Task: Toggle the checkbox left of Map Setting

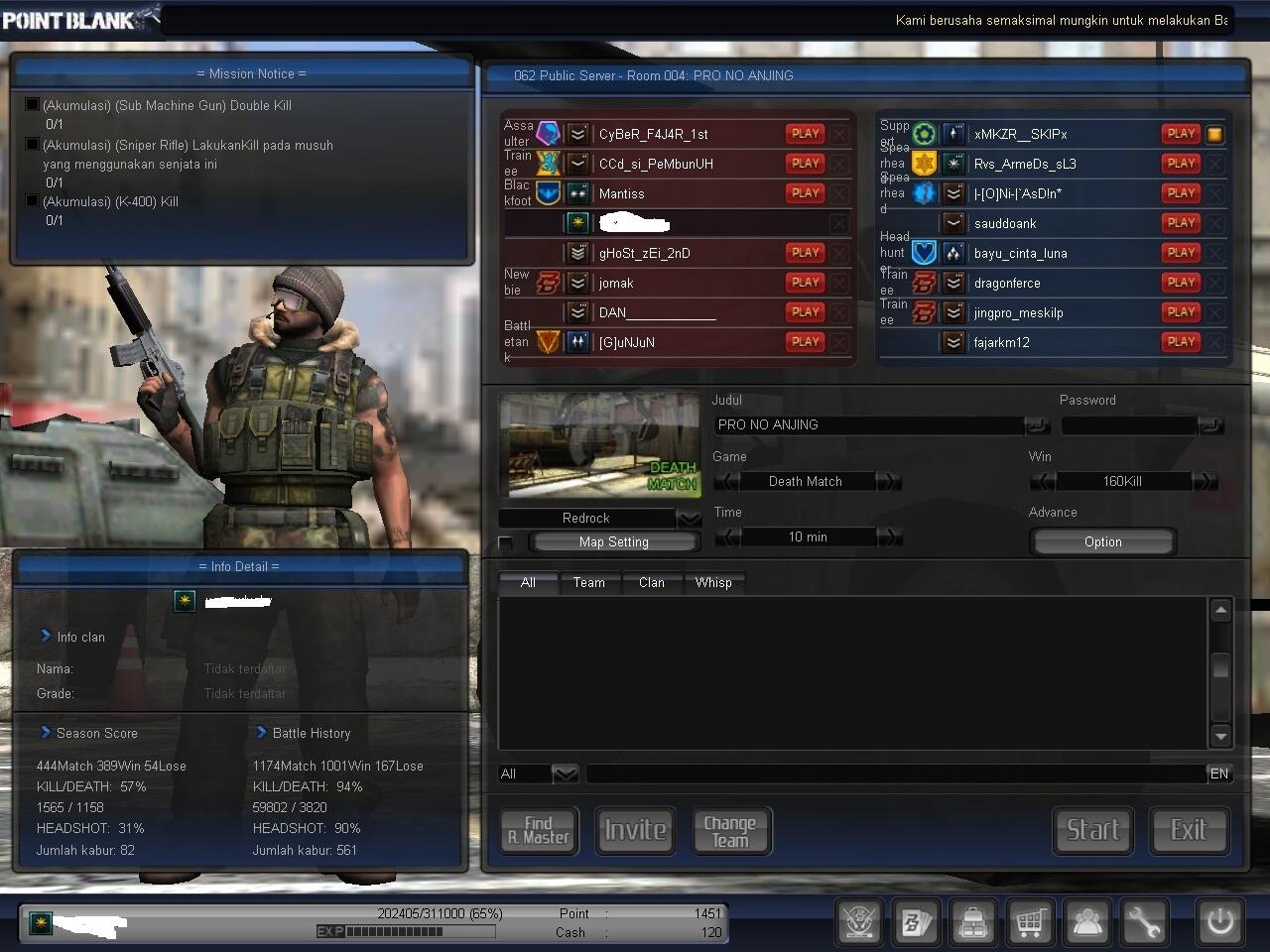Action: point(506,542)
